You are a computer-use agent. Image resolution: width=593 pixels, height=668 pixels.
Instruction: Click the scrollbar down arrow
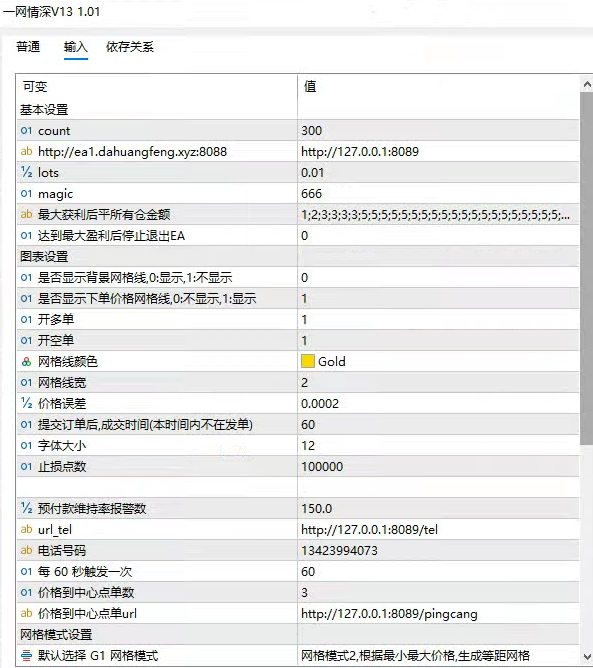(x=587, y=656)
